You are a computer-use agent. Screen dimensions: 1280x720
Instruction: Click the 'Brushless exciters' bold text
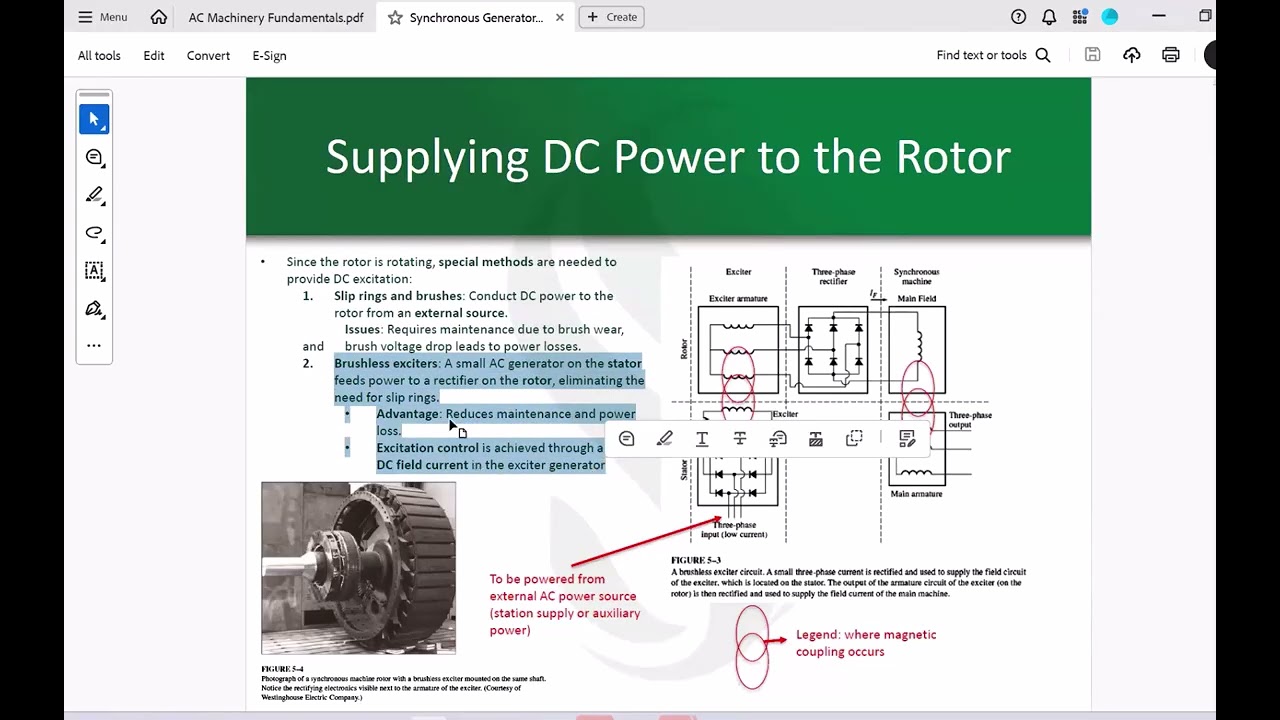point(386,363)
